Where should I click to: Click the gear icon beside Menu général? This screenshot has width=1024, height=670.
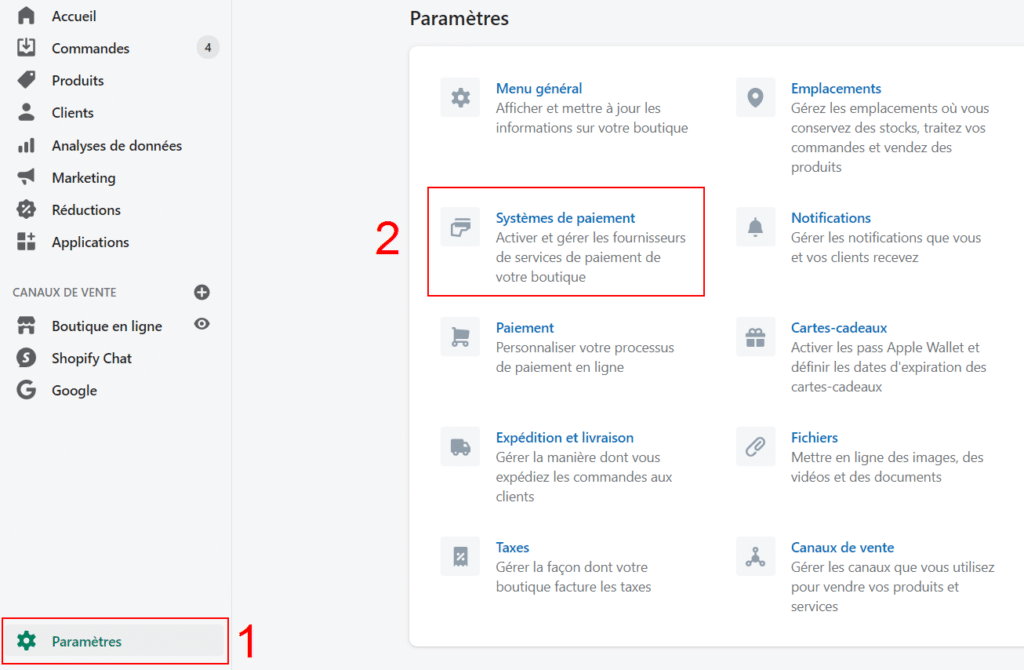click(x=460, y=98)
